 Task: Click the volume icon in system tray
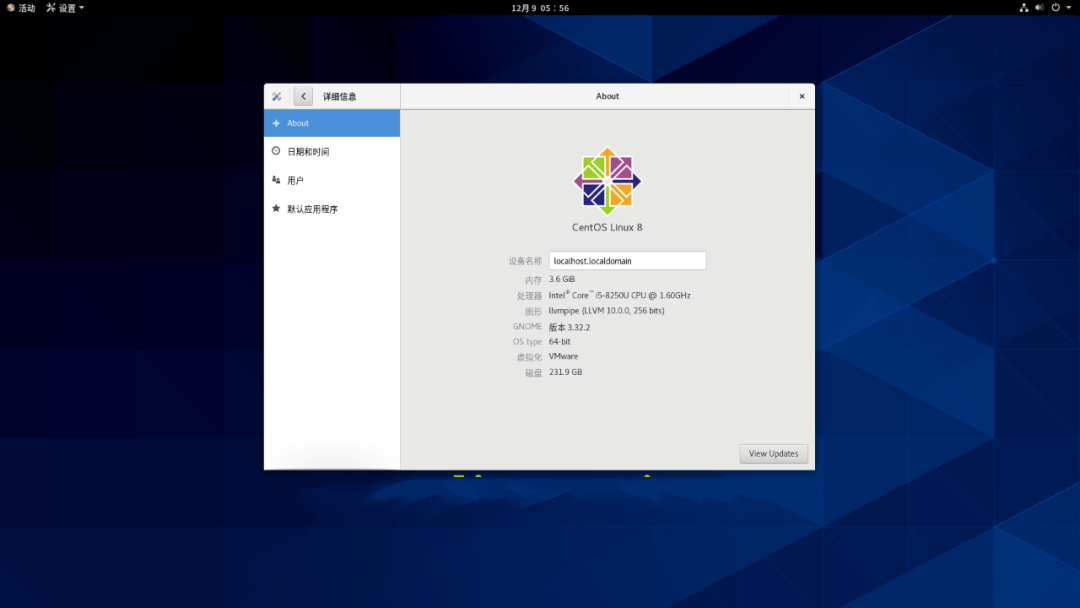pos(1039,8)
